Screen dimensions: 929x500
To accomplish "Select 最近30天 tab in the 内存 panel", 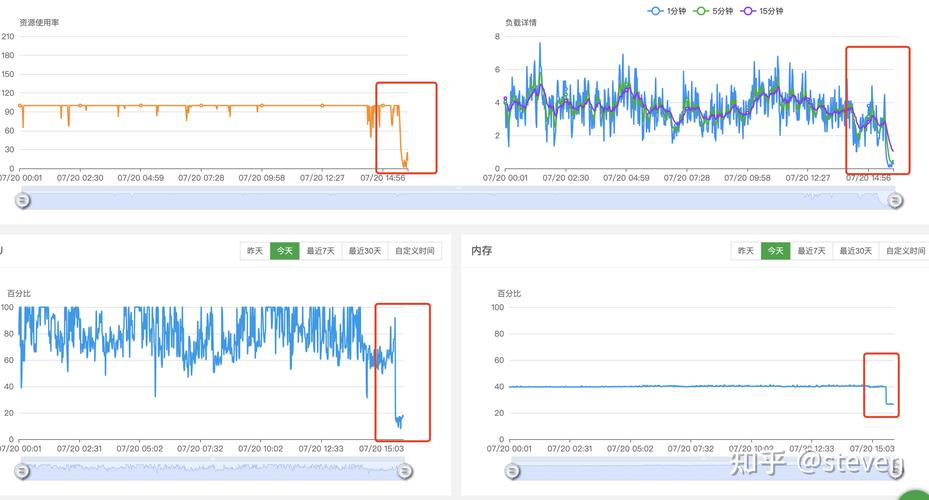I will coord(856,251).
